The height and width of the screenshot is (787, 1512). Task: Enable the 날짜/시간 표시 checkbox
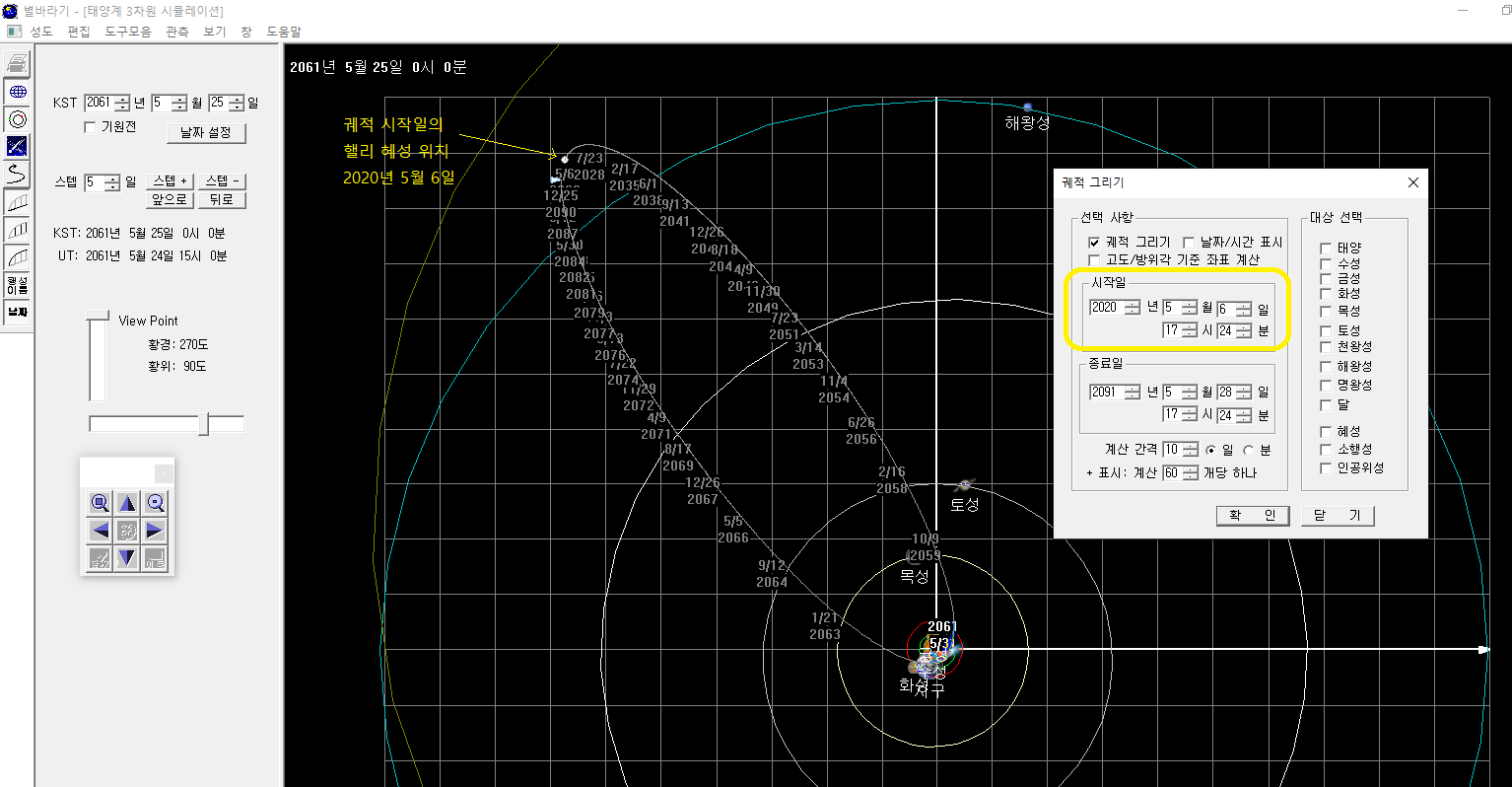click(x=1188, y=242)
